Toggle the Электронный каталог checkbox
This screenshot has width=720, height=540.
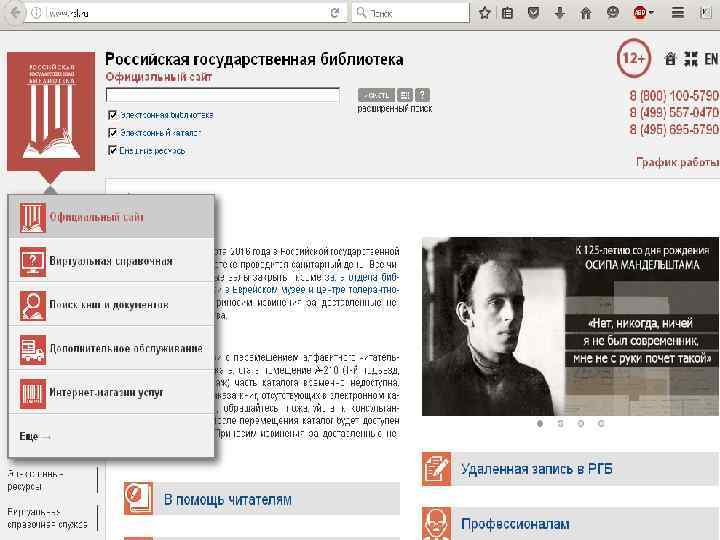[112, 133]
